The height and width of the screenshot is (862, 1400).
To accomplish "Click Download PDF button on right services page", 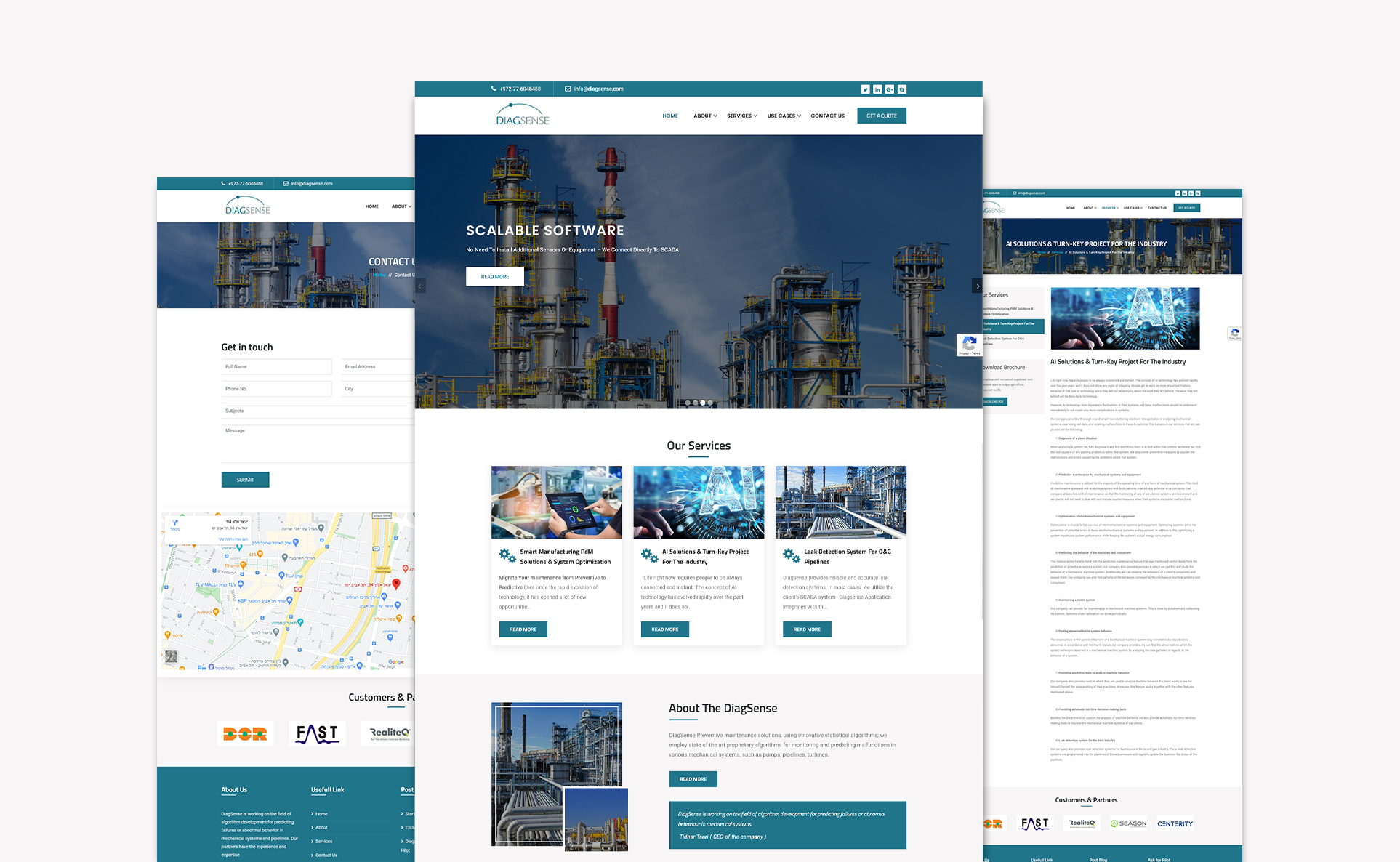I will [x=994, y=402].
